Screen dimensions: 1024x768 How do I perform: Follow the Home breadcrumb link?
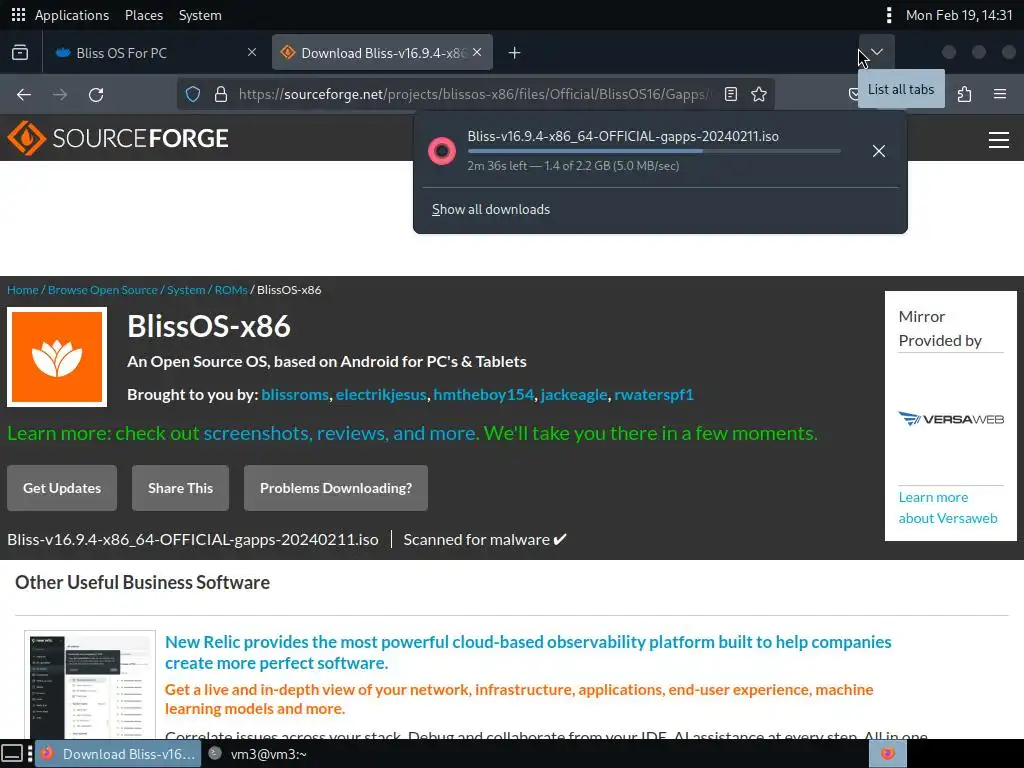click(23, 290)
